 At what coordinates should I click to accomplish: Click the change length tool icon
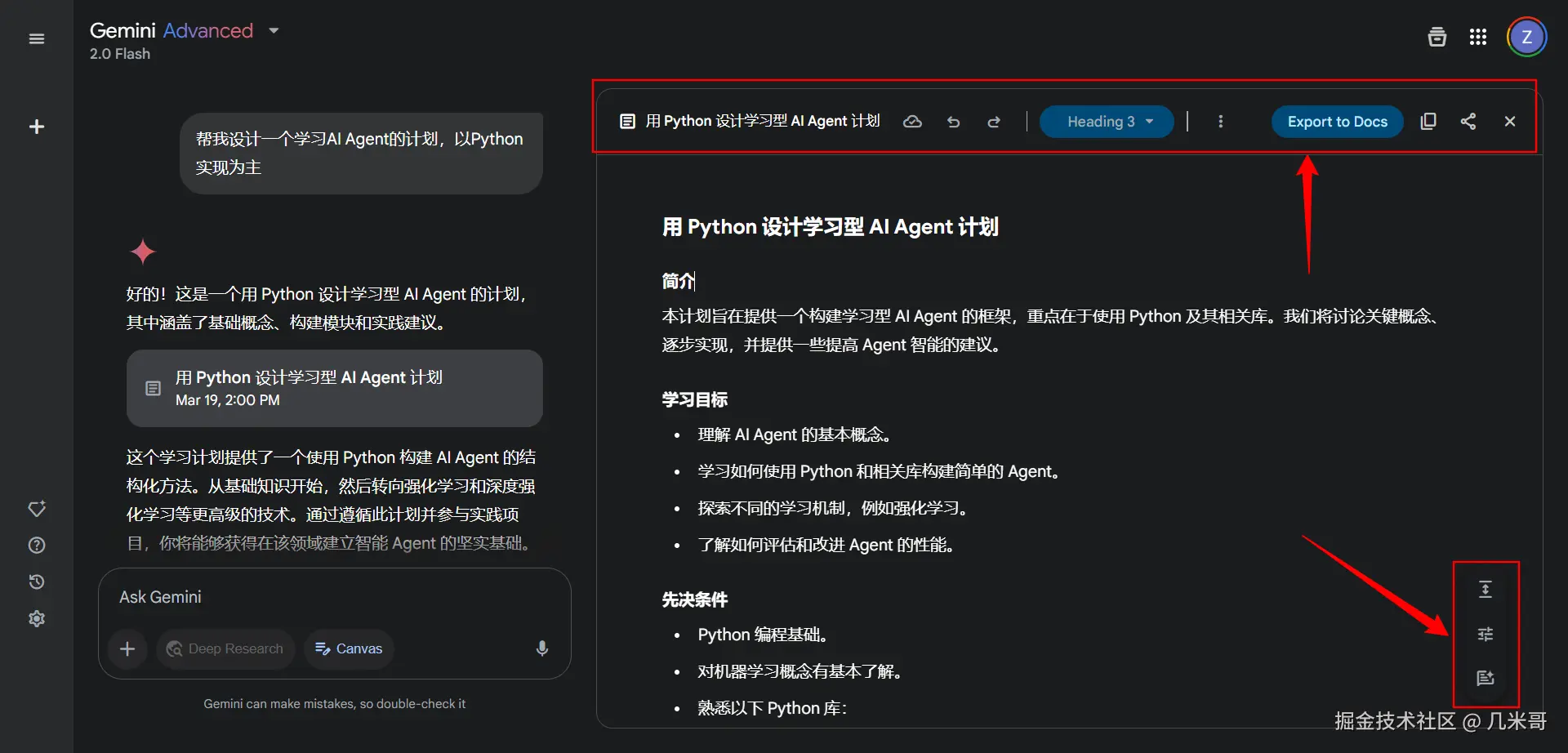tap(1486, 589)
